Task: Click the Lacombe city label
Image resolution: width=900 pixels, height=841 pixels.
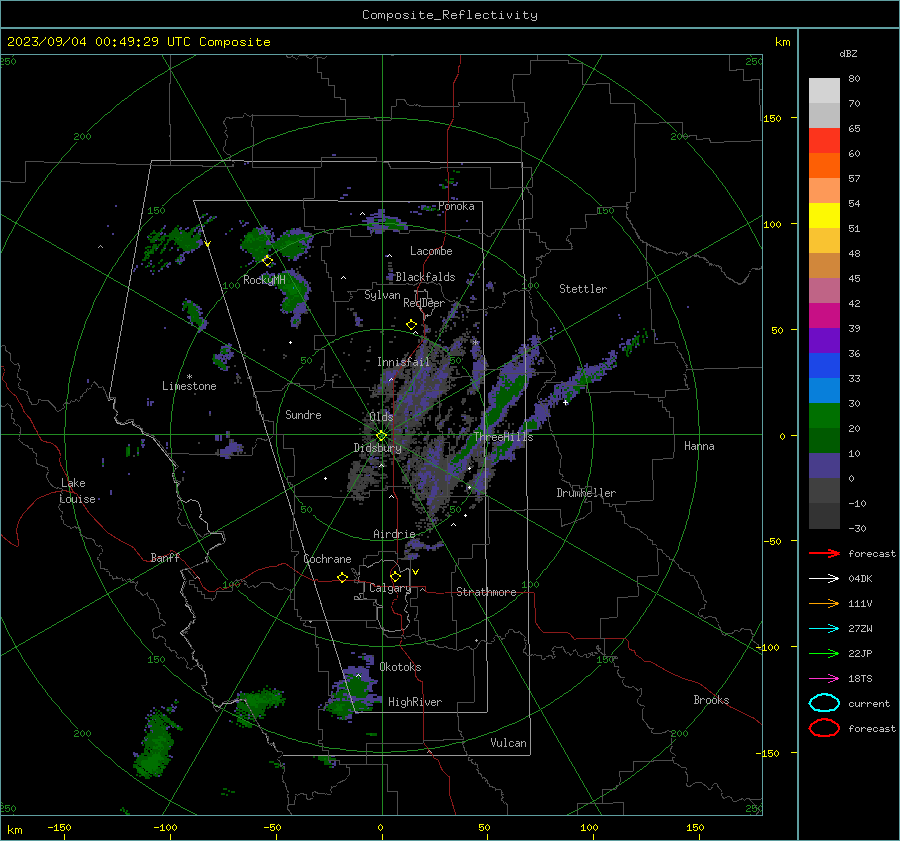Action: point(431,251)
